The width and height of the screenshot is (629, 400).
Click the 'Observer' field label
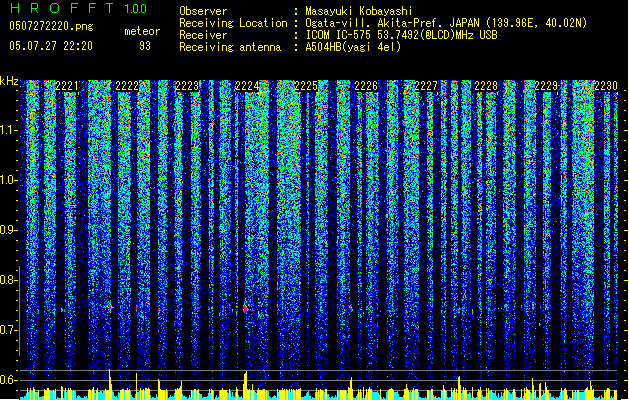point(203,11)
